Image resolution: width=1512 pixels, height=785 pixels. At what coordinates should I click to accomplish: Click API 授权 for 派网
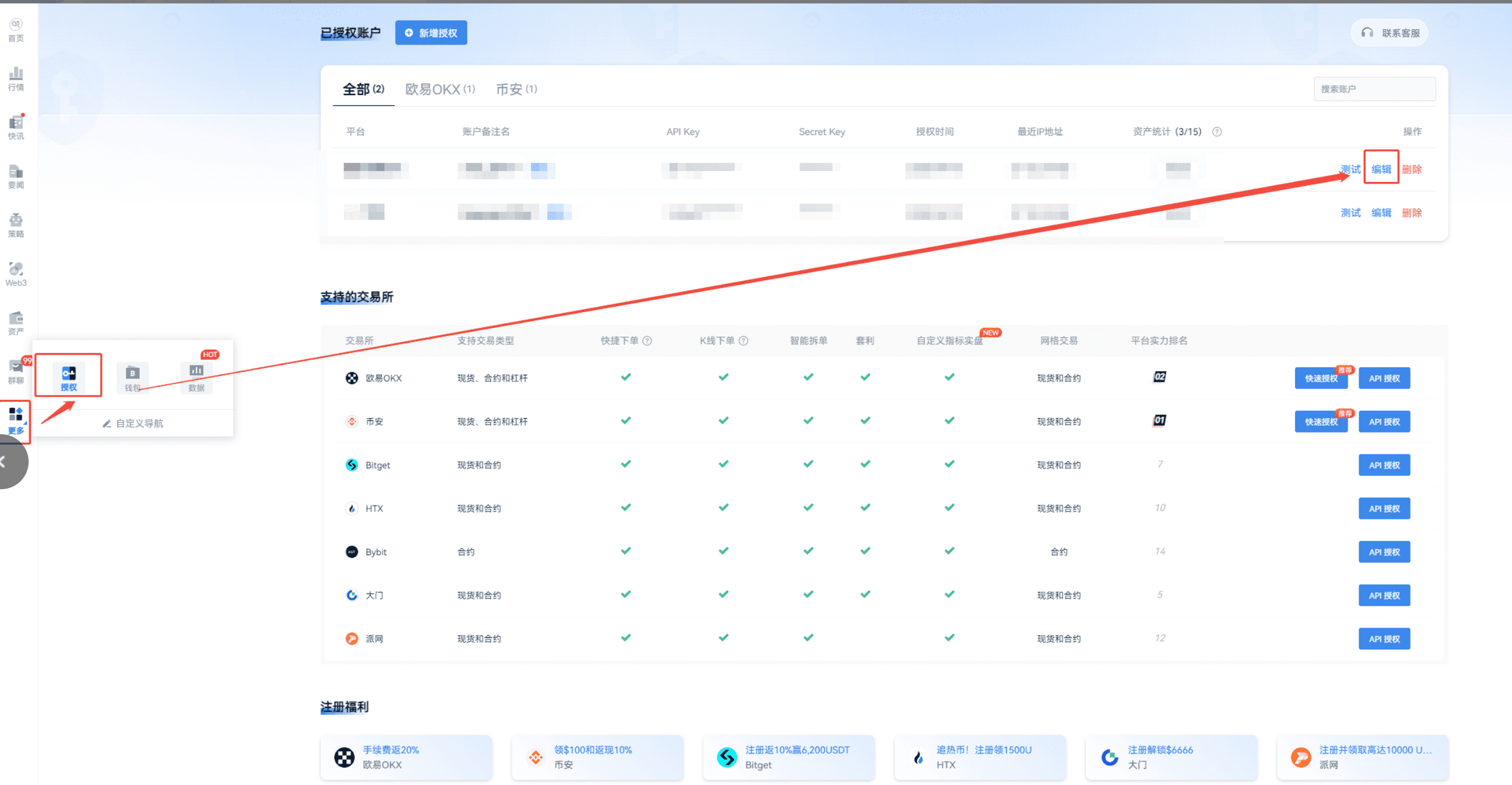(1384, 639)
